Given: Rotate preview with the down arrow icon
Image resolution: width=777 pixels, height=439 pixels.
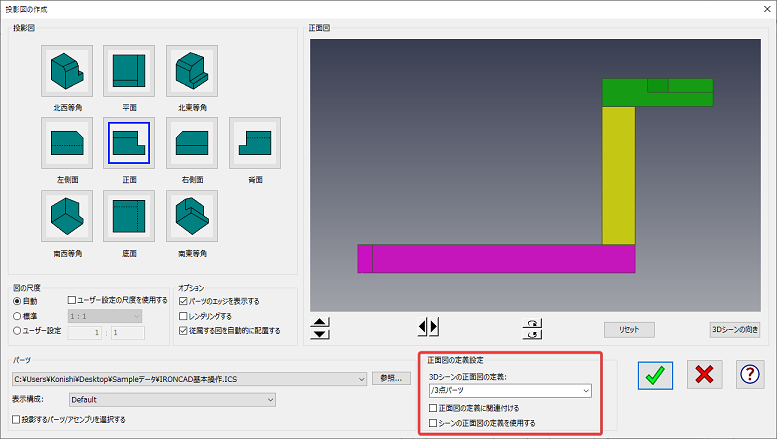Looking at the screenshot, I should click(x=320, y=333).
